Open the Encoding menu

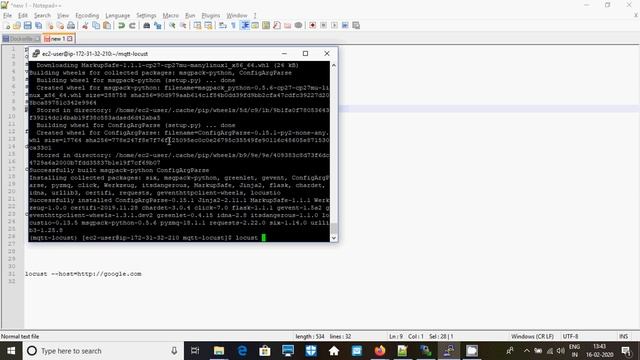click(87, 16)
